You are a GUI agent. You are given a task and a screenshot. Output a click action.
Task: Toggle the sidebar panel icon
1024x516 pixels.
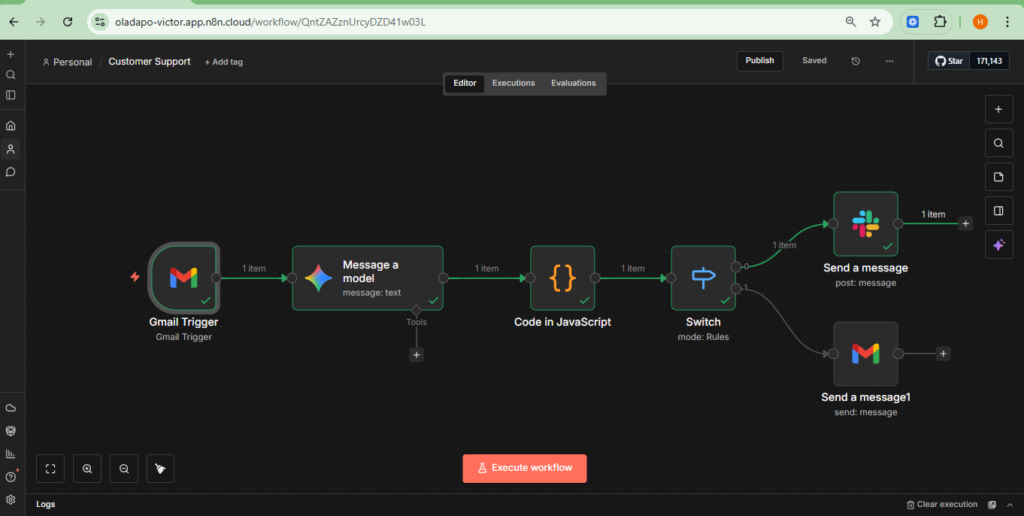pyautogui.click(x=10, y=95)
